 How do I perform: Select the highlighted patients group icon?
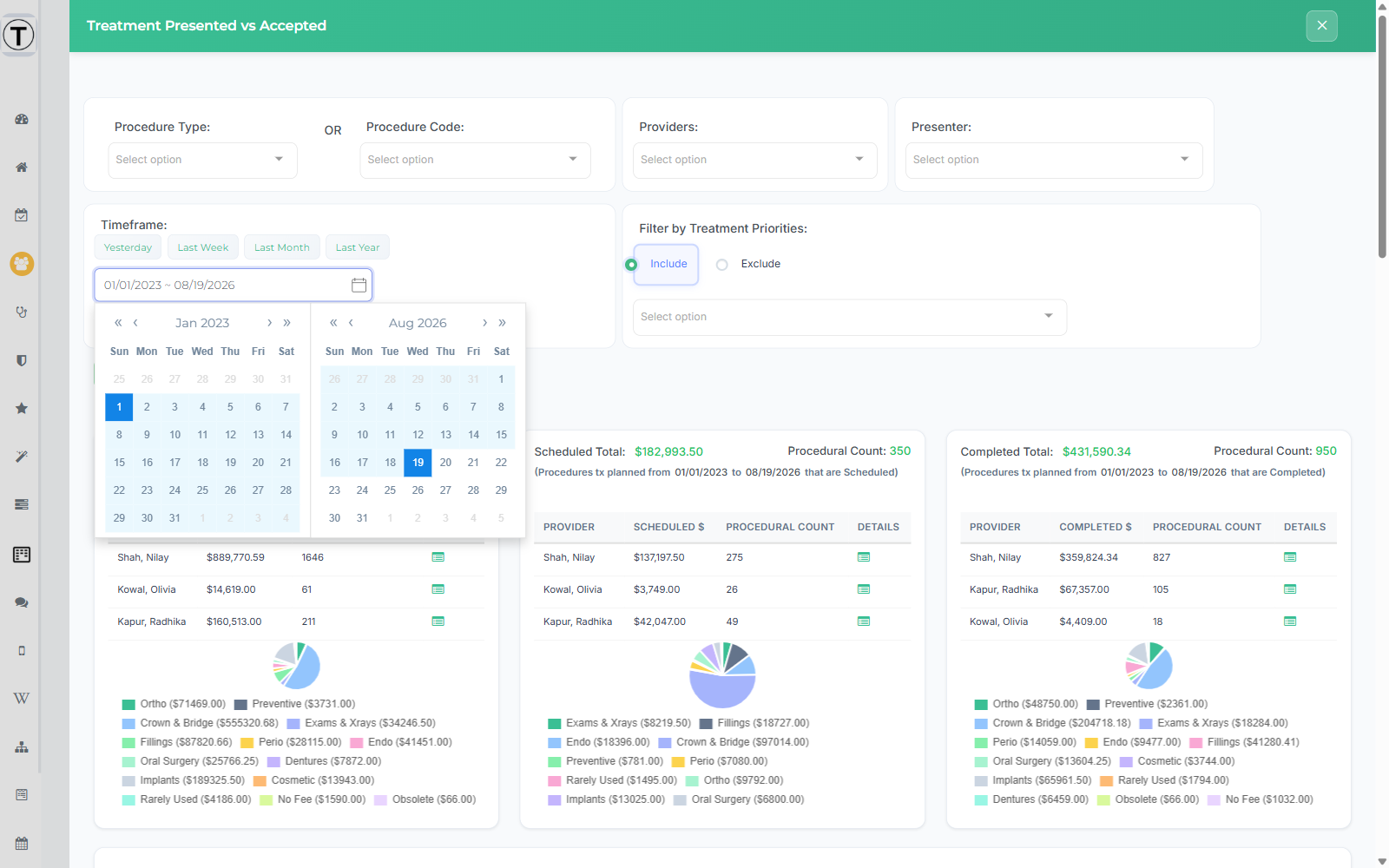(x=22, y=263)
